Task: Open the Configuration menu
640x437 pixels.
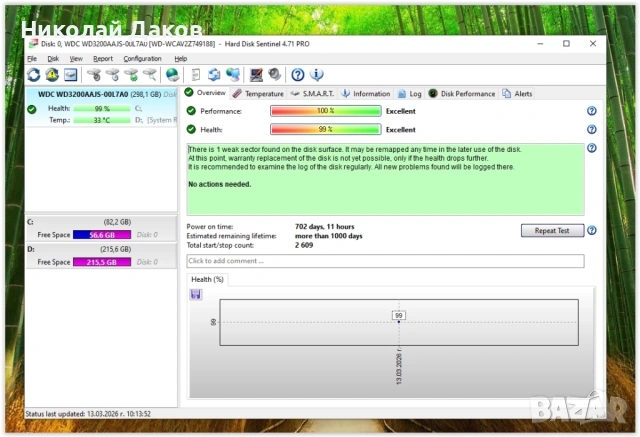Action: tap(142, 59)
